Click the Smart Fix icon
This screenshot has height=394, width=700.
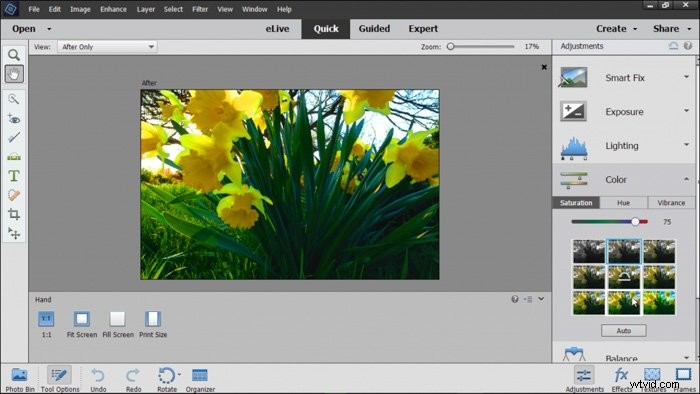[x=574, y=77]
